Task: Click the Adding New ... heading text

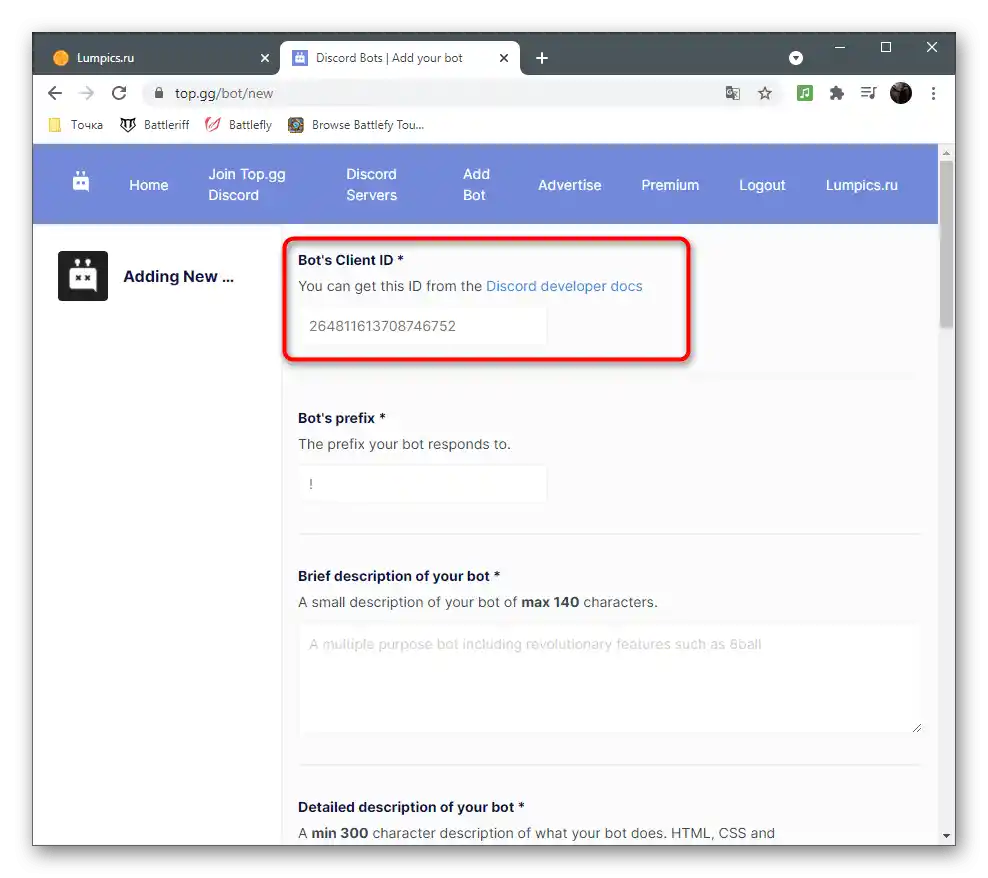Action: pyautogui.click(x=178, y=277)
